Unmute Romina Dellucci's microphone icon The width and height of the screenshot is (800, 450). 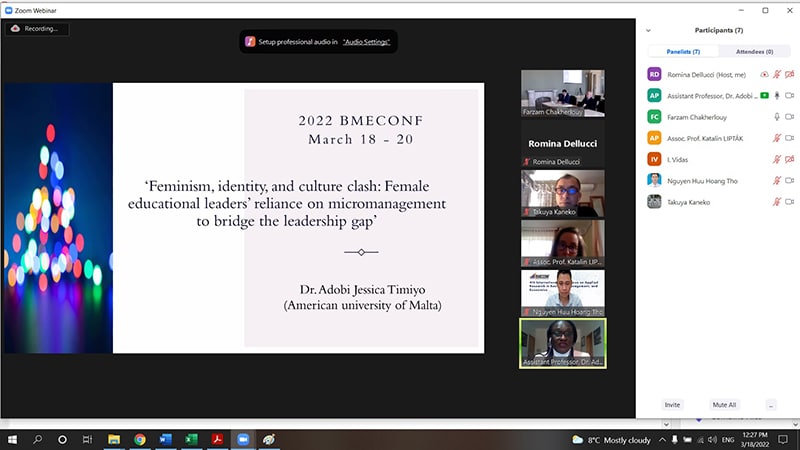click(777, 74)
